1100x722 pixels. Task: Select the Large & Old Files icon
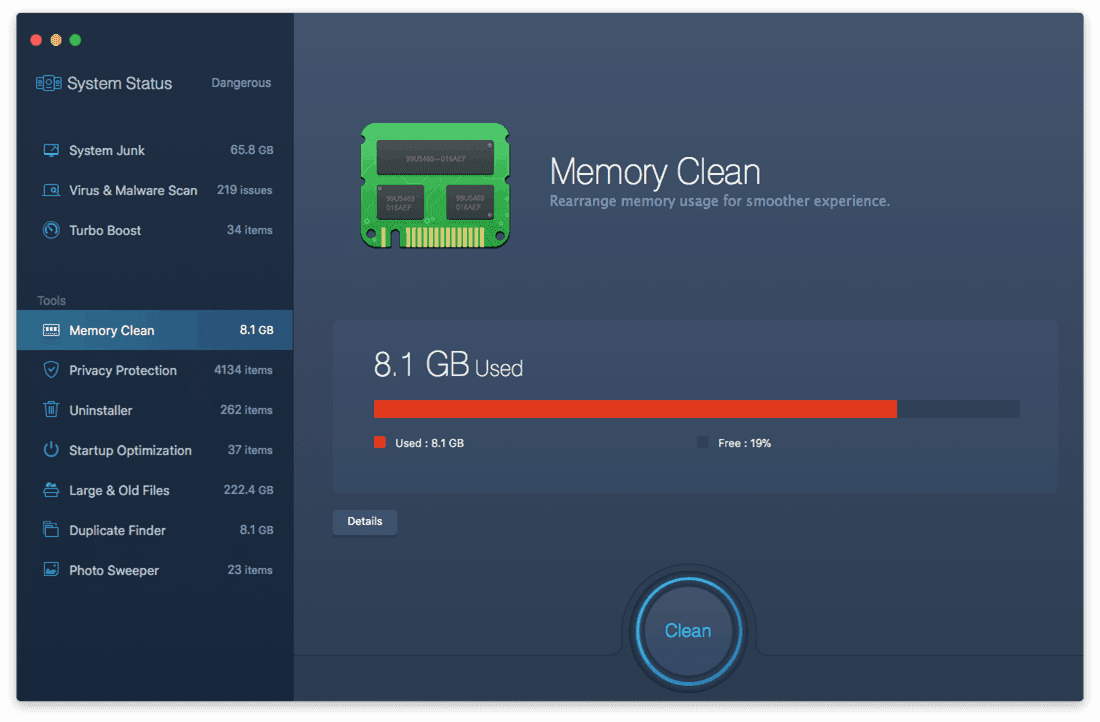(x=51, y=490)
